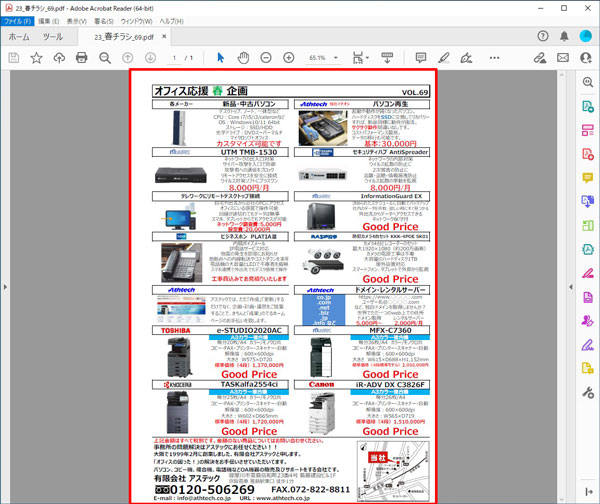Go to the ホーム tab

click(x=19, y=36)
